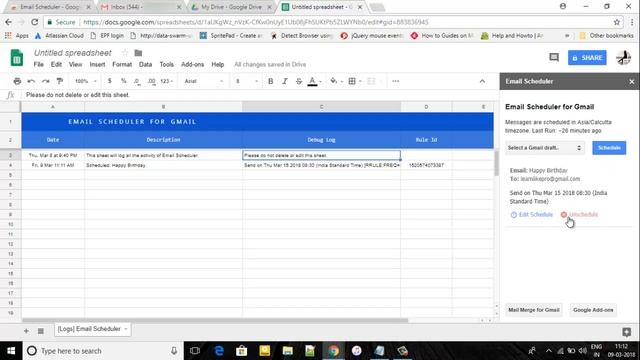The width and height of the screenshot is (640, 360).
Task: Open the Tools menu
Action: [167, 64]
